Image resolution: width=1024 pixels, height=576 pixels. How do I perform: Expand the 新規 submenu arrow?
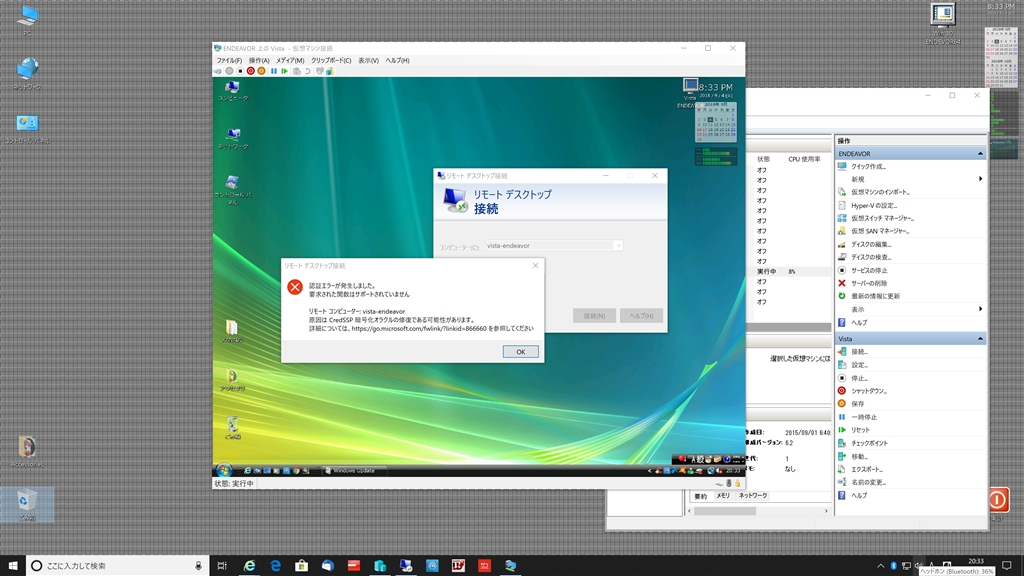tap(980, 179)
